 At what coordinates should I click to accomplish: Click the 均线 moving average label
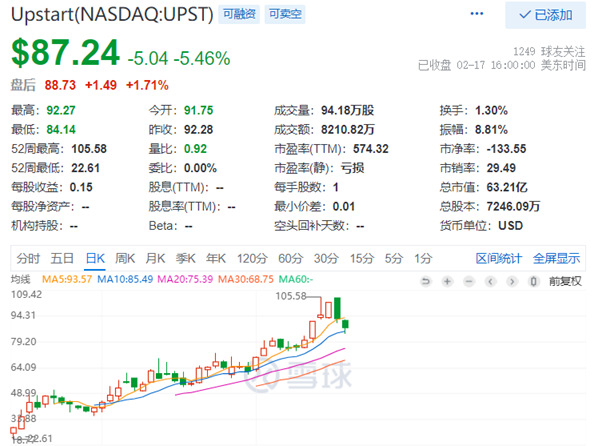20,279
